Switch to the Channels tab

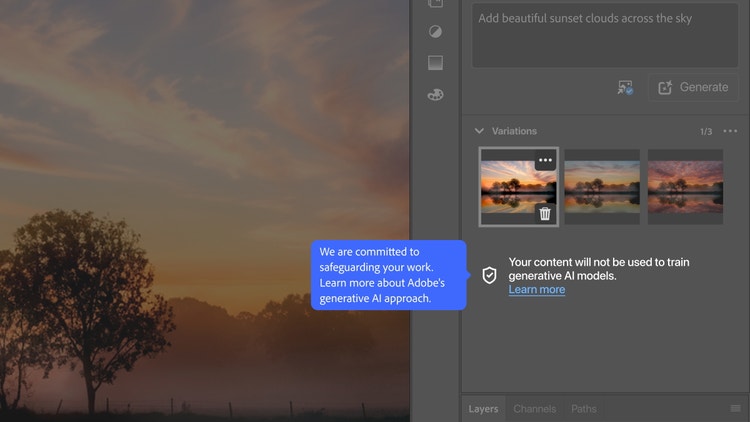[534, 409]
